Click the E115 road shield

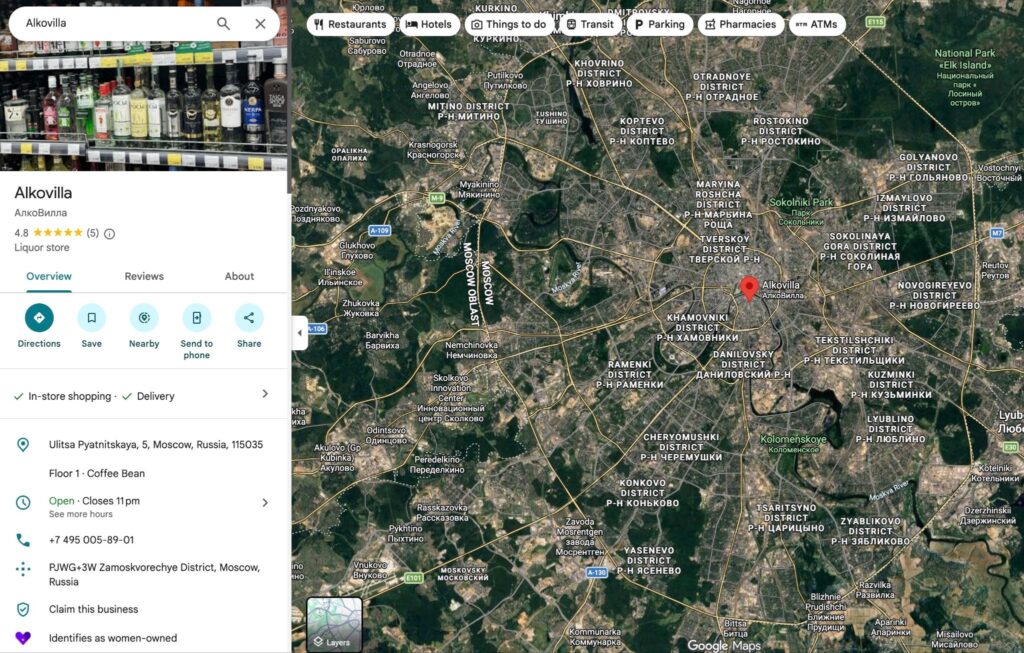point(875,22)
